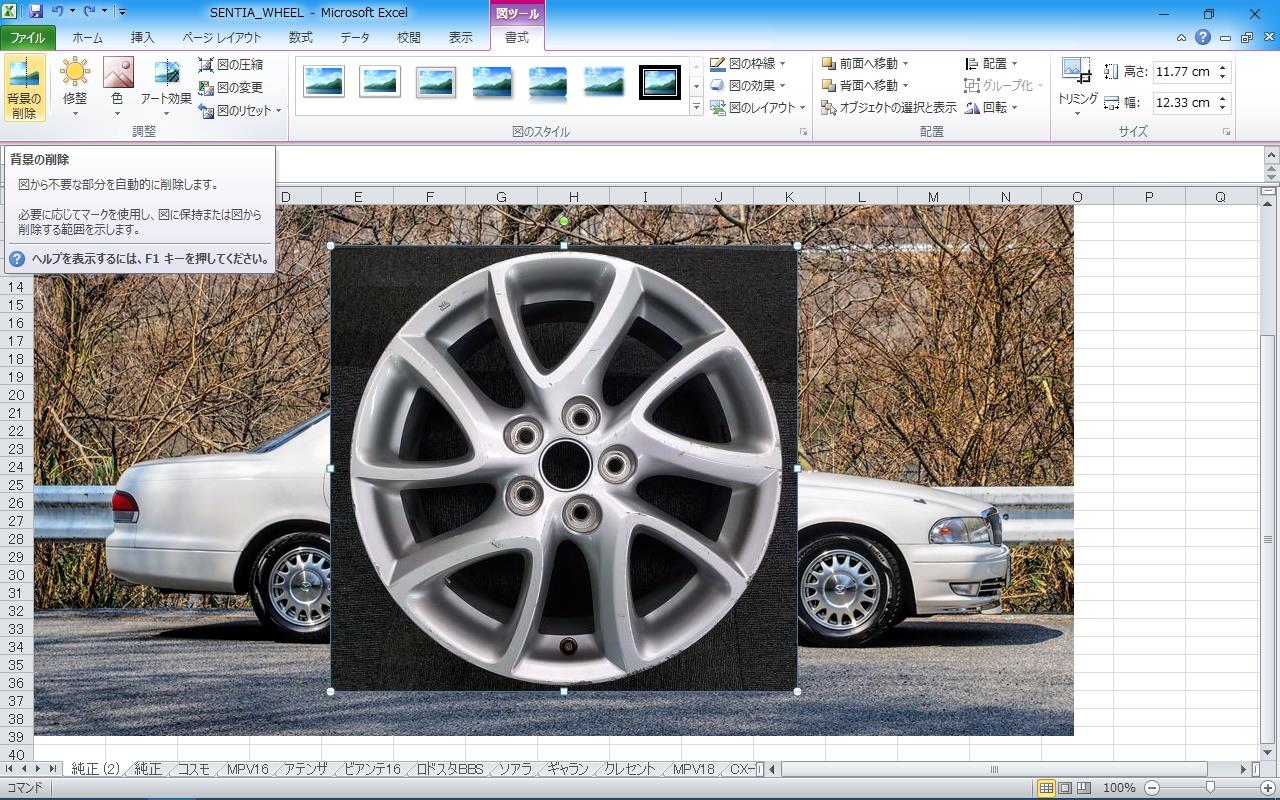Screen dimensions: 1280x800
Task: Switch to Page Break Preview in status bar
Action: 1084,788
